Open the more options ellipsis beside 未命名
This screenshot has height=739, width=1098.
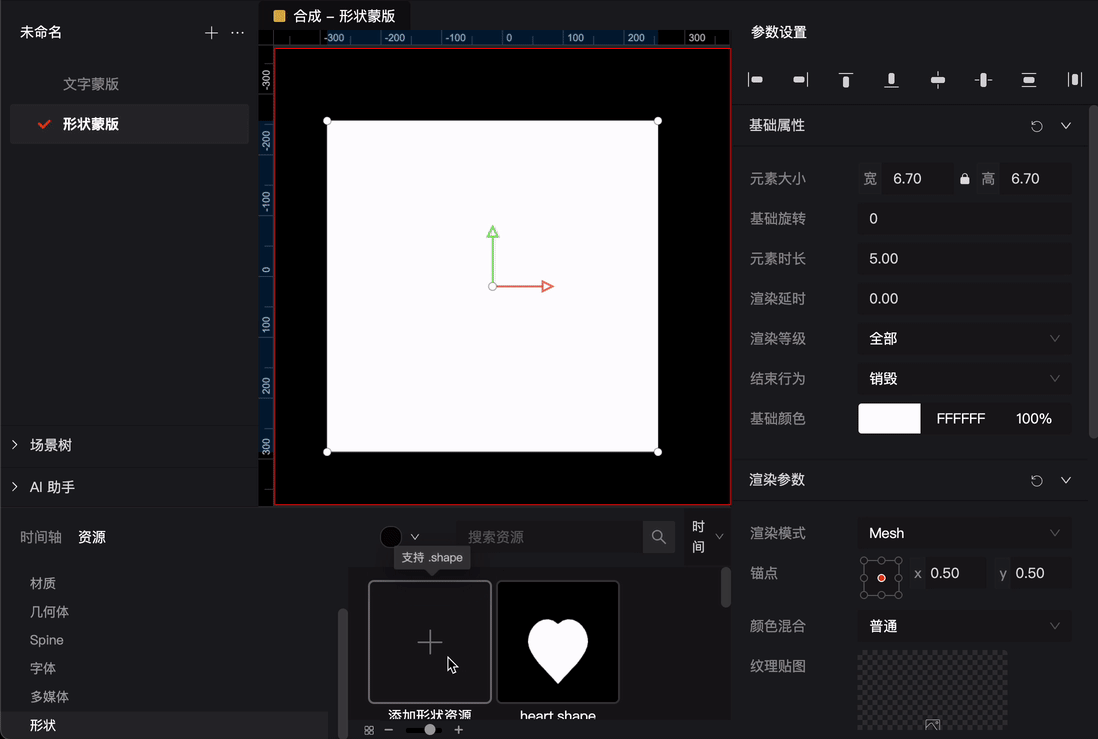coord(237,33)
